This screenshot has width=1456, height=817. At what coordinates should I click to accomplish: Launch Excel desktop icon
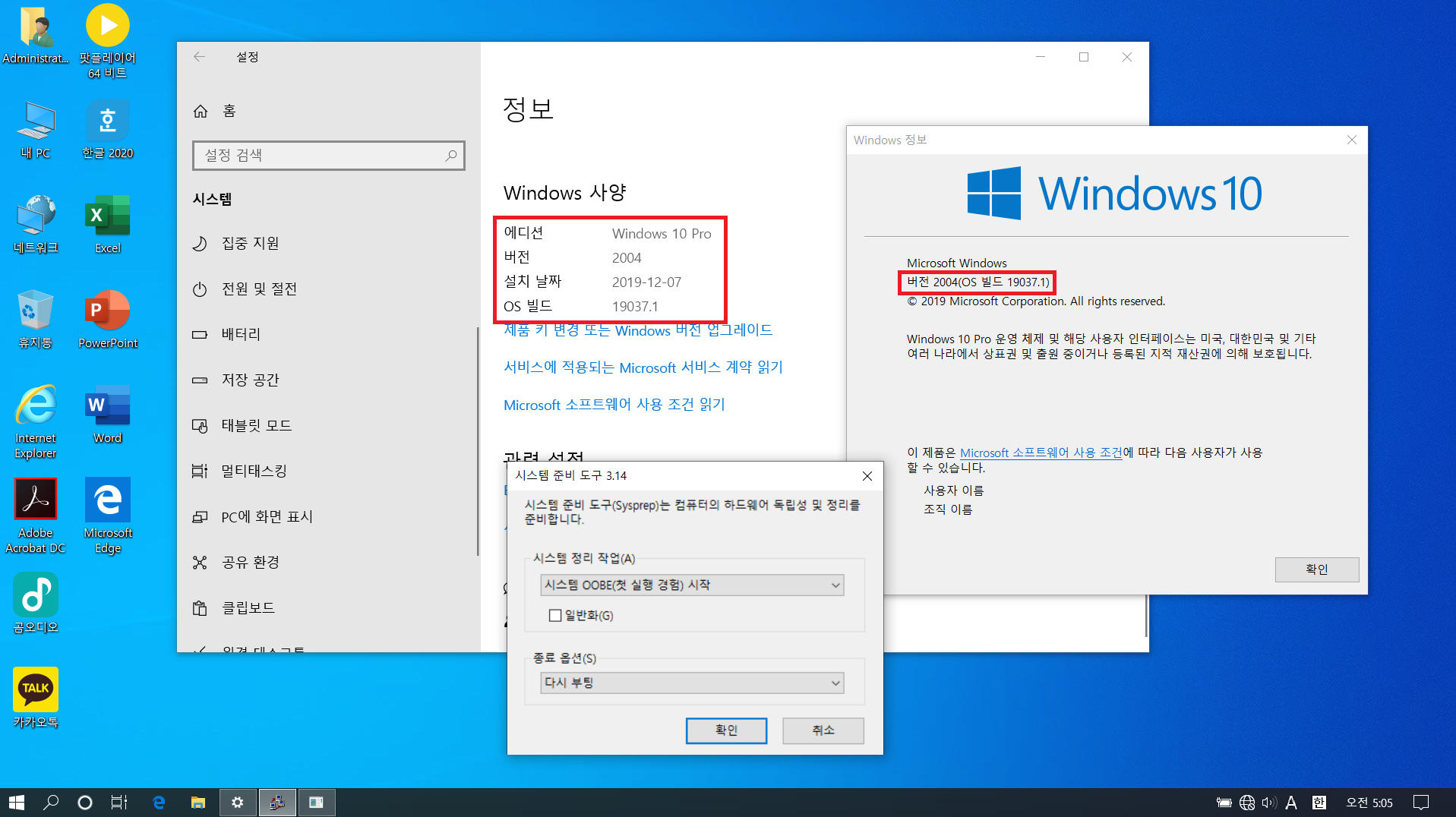click(108, 225)
